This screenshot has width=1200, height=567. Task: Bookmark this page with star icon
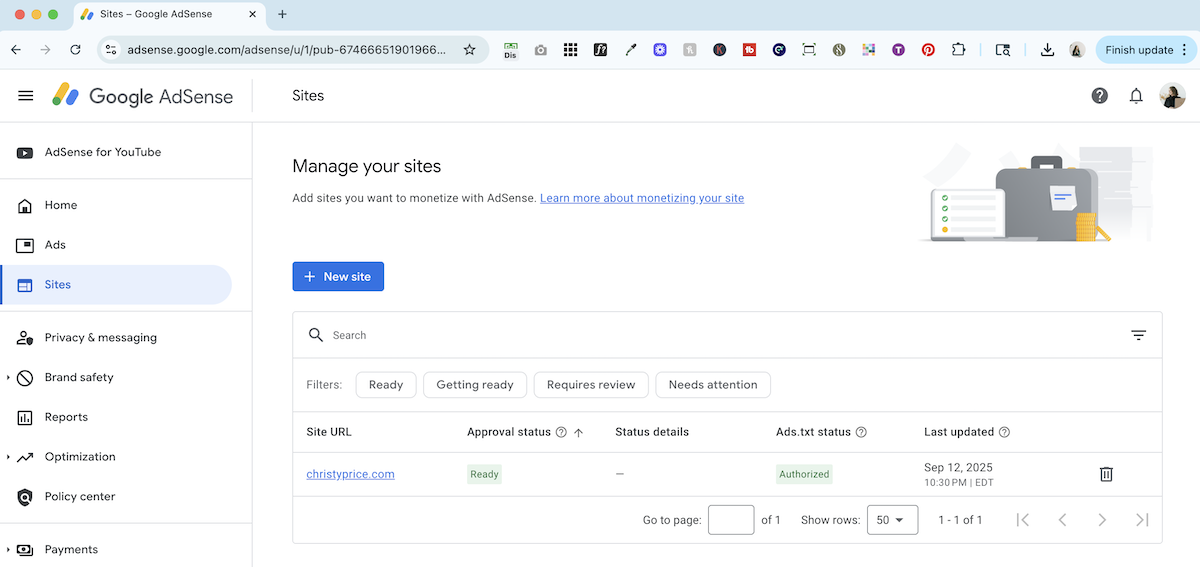(x=469, y=49)
